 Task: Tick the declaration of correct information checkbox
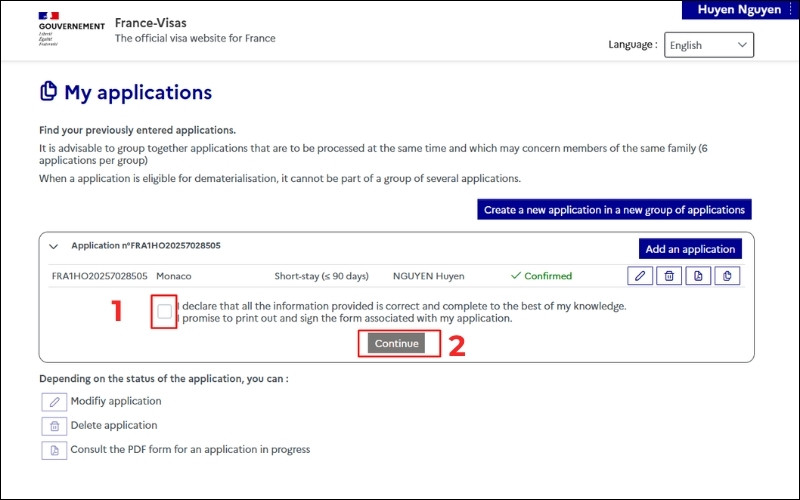[x=165, y=312]
